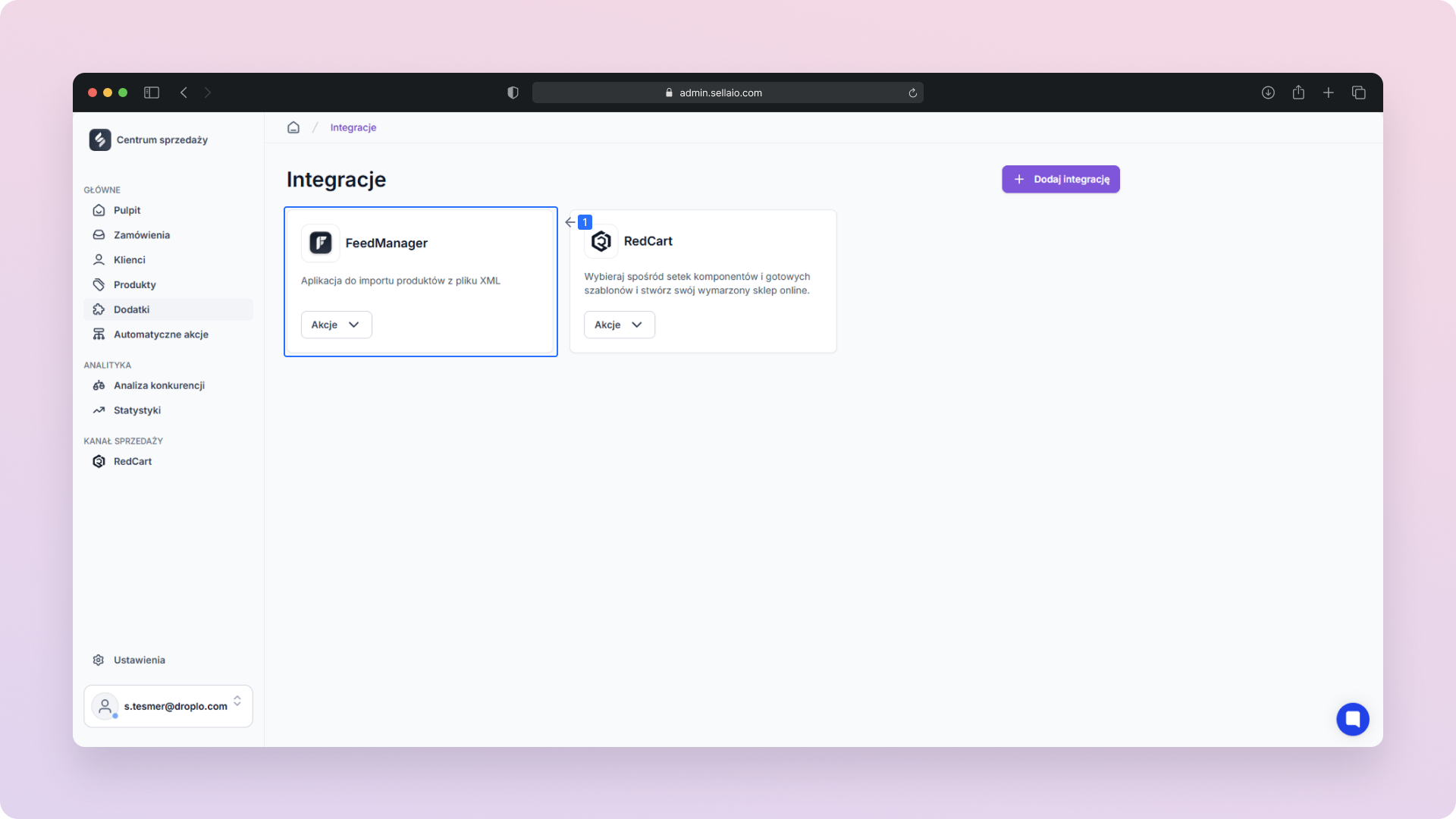Open Akcje dropdown for FeedManager
The width and height of the screenshot is (1456, 819).
coord(337,325)
